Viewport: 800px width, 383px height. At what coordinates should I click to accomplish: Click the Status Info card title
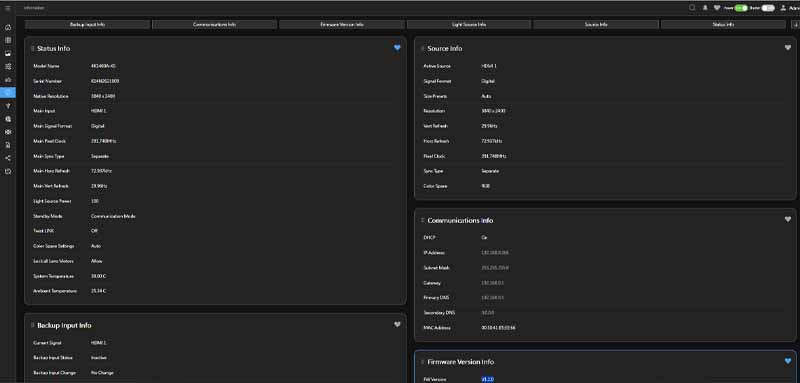pyautogui.click(x=54, y=48)
